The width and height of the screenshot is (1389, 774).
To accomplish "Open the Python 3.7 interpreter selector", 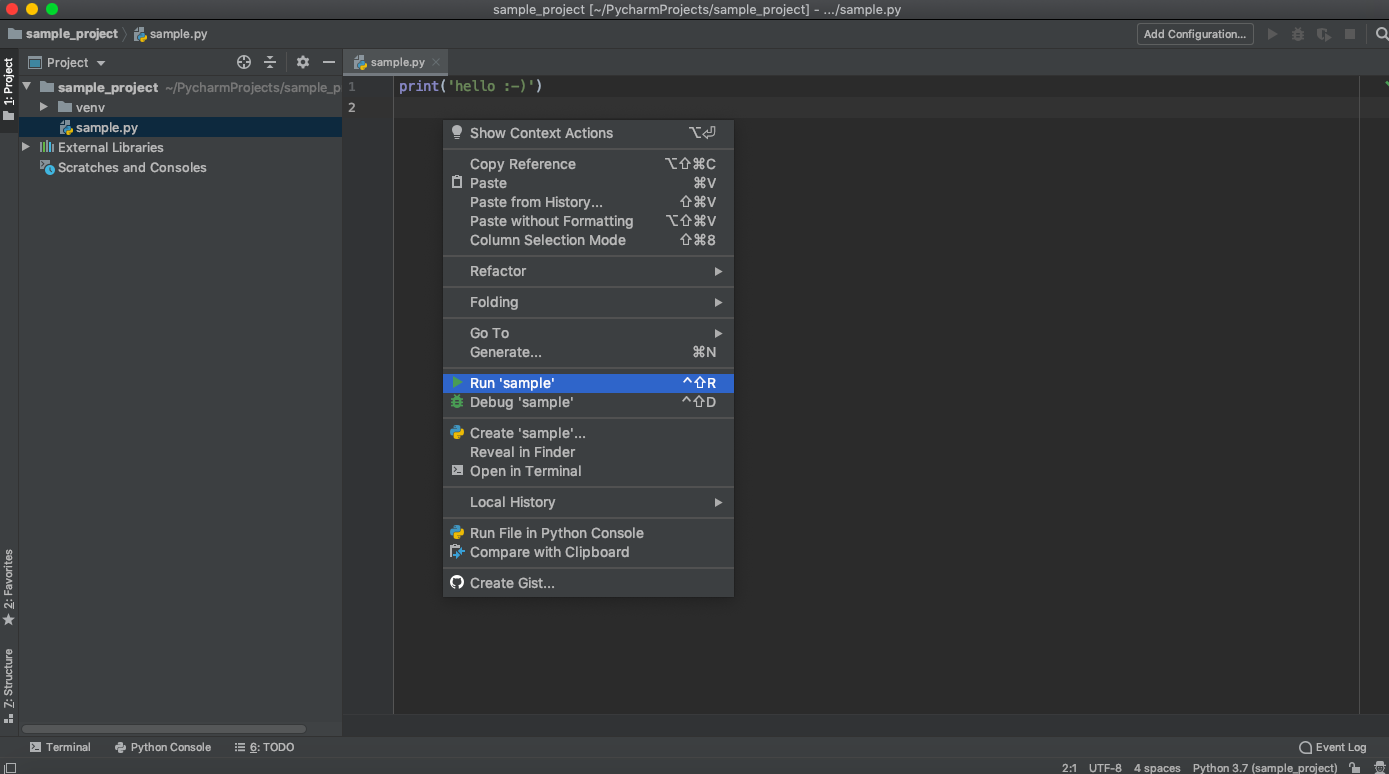I will tap(1265, 767).
